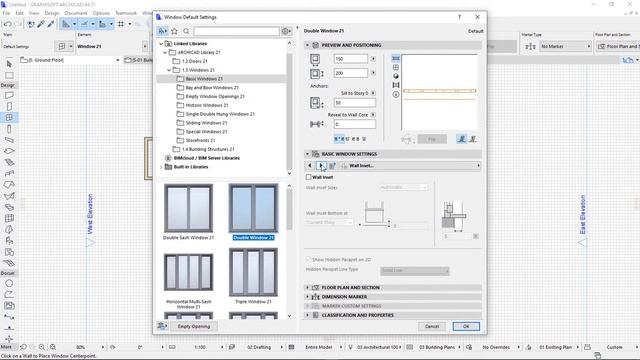The width and height of the screenshot is (640, 360).
Task: Open the Design menu
Action: pyautogui.click(x=52, y=13)
